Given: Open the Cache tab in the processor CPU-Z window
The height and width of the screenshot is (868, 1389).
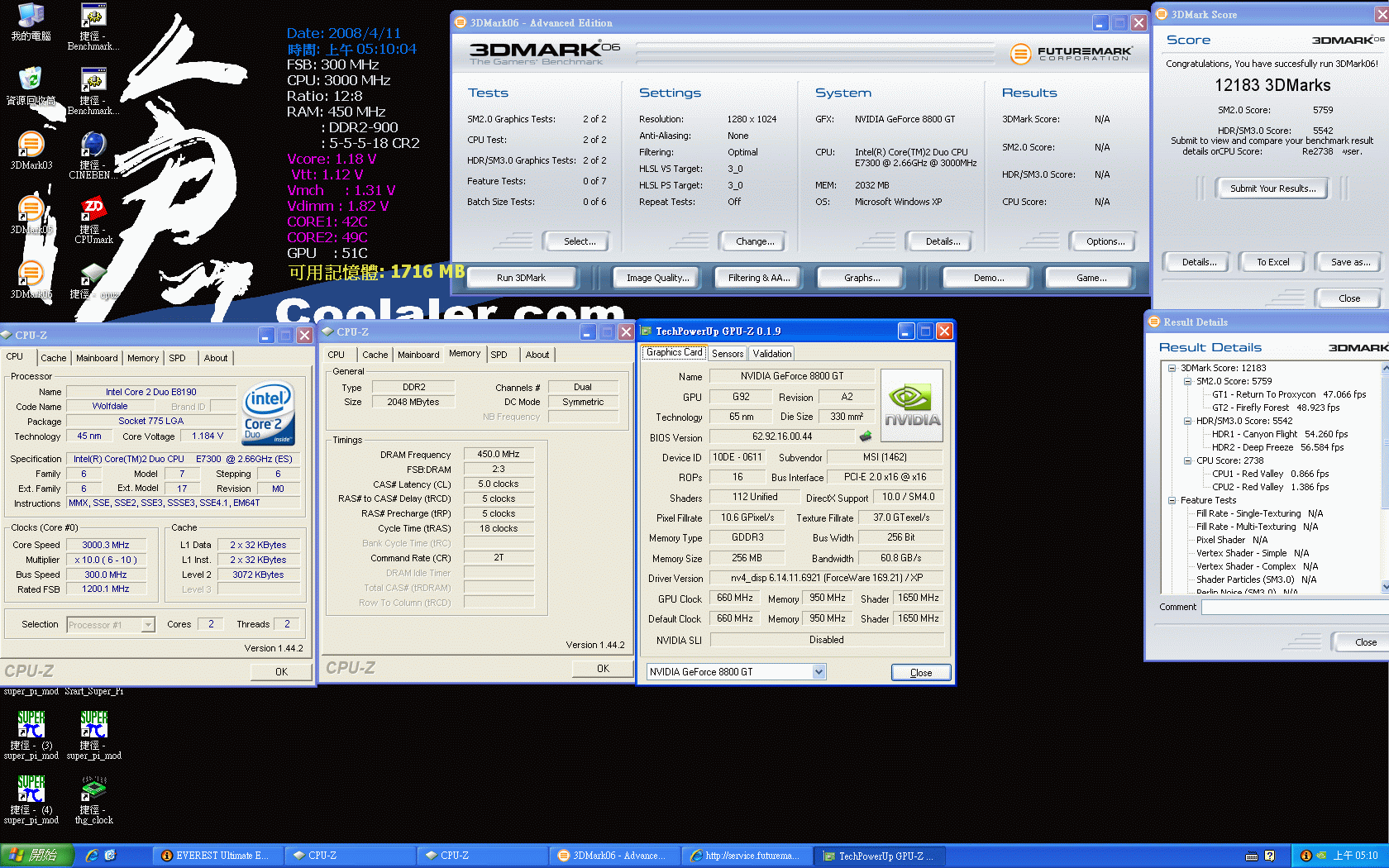Looking at the screenshot, I should tap(53, 358).
